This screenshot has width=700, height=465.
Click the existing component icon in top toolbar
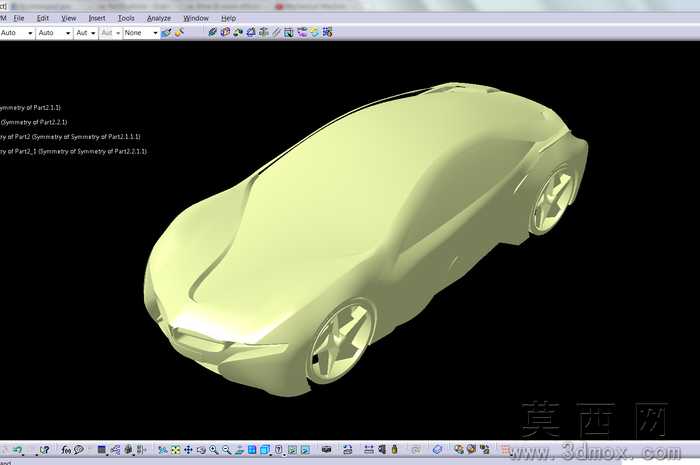pos(225,32)
